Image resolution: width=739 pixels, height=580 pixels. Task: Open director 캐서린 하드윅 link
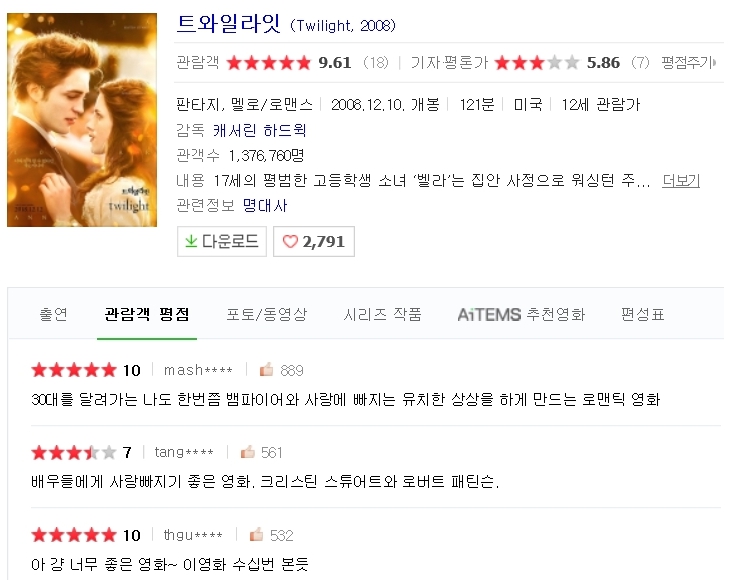tap(260, 130)
